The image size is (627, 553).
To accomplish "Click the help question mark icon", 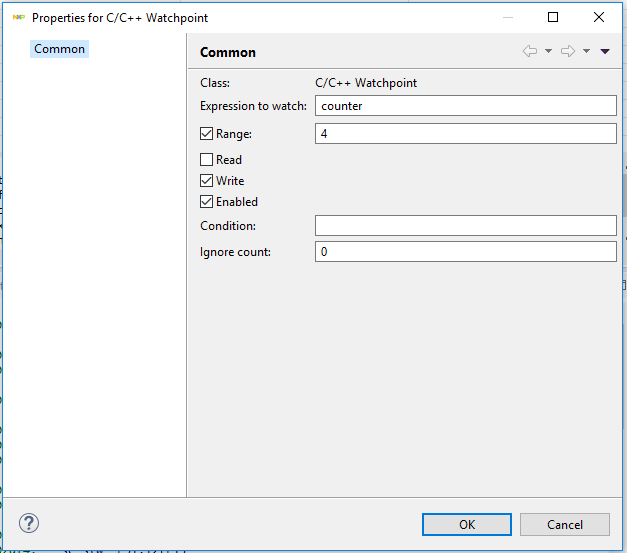I will coord(29,523).
